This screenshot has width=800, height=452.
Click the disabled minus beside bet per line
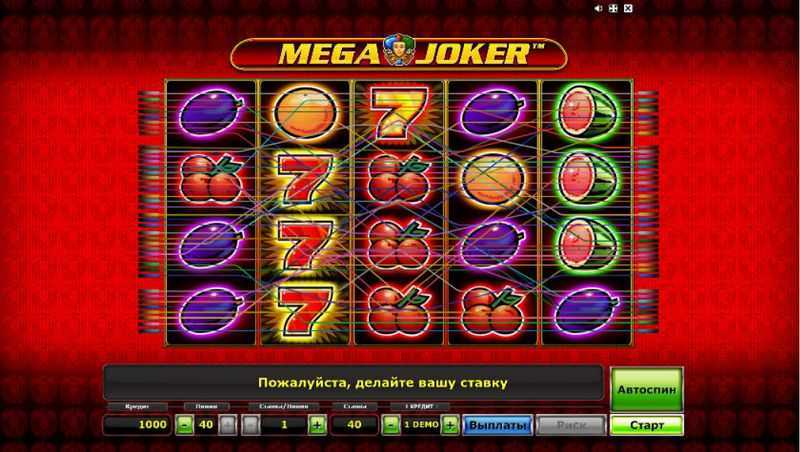[x=251, y=424]
